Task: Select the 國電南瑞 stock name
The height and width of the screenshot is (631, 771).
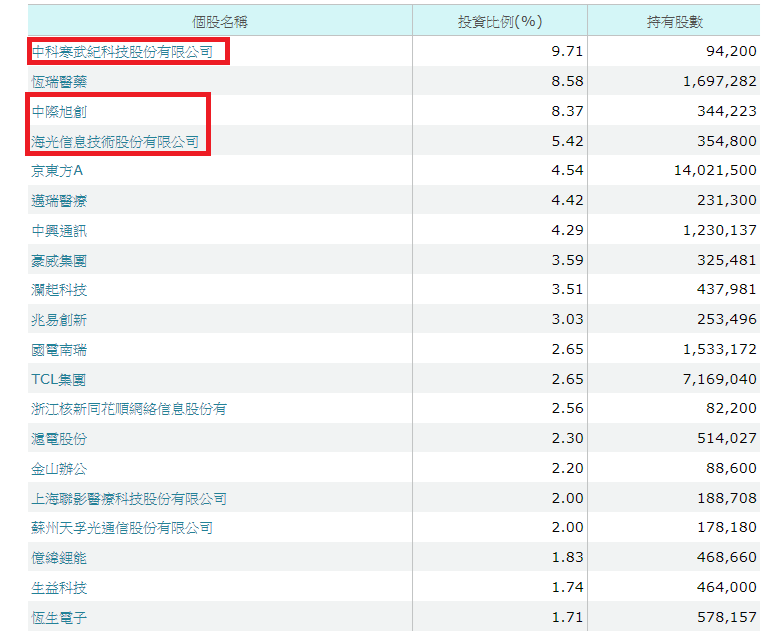Action: (59, 350)
